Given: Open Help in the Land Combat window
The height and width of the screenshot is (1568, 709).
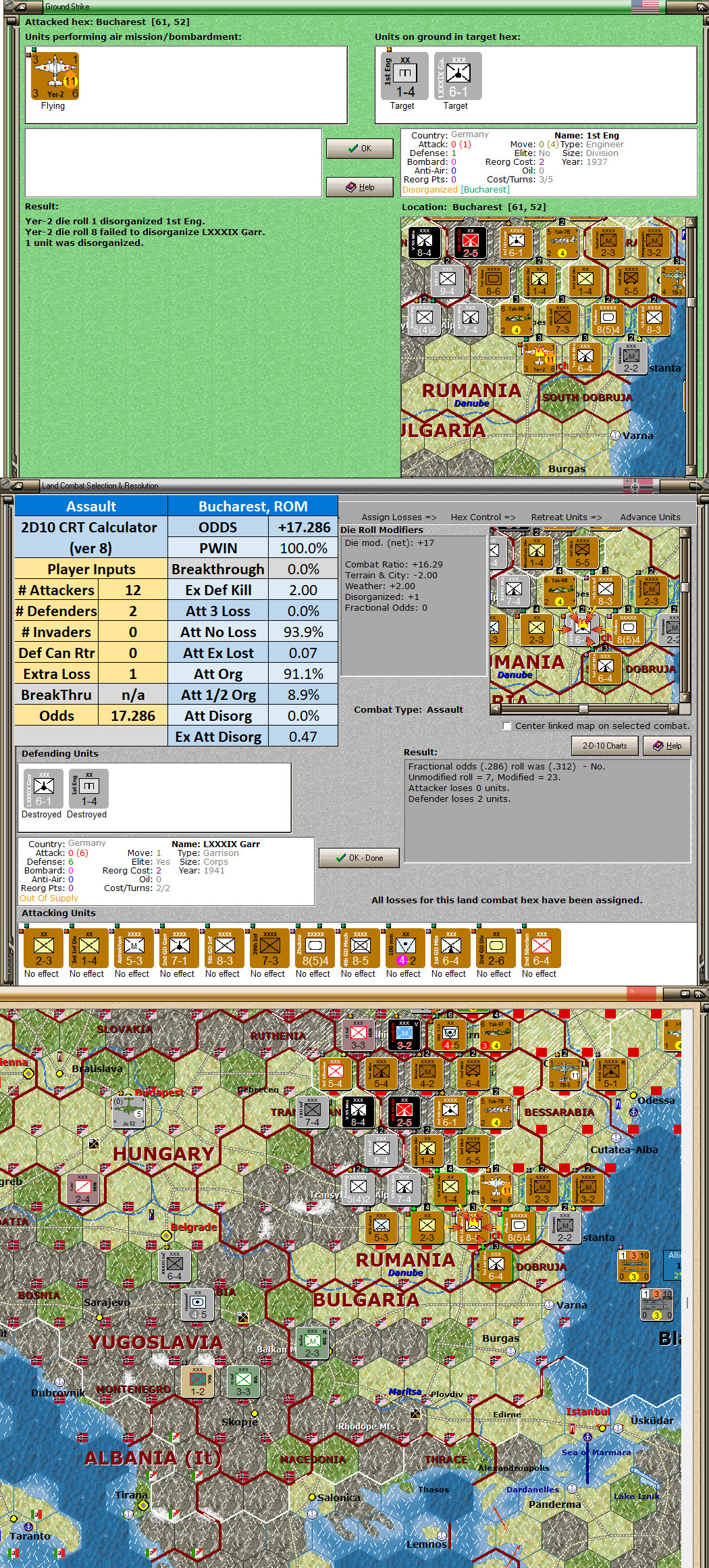Looking at the screenshot, I should [666, 746].
